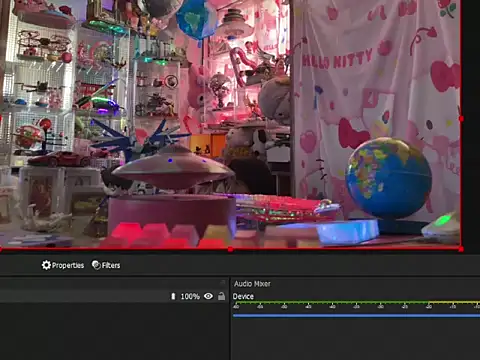This screenshot has width=480, height=360.
Task: Click the bottom-right corner red handle
Action: point(461,249)
